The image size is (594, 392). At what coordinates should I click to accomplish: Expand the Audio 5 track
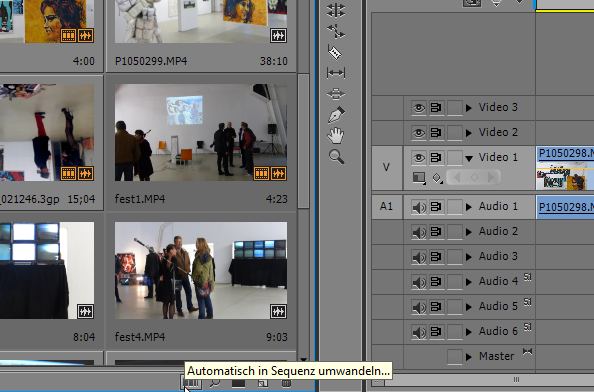(x=469, y=307)
